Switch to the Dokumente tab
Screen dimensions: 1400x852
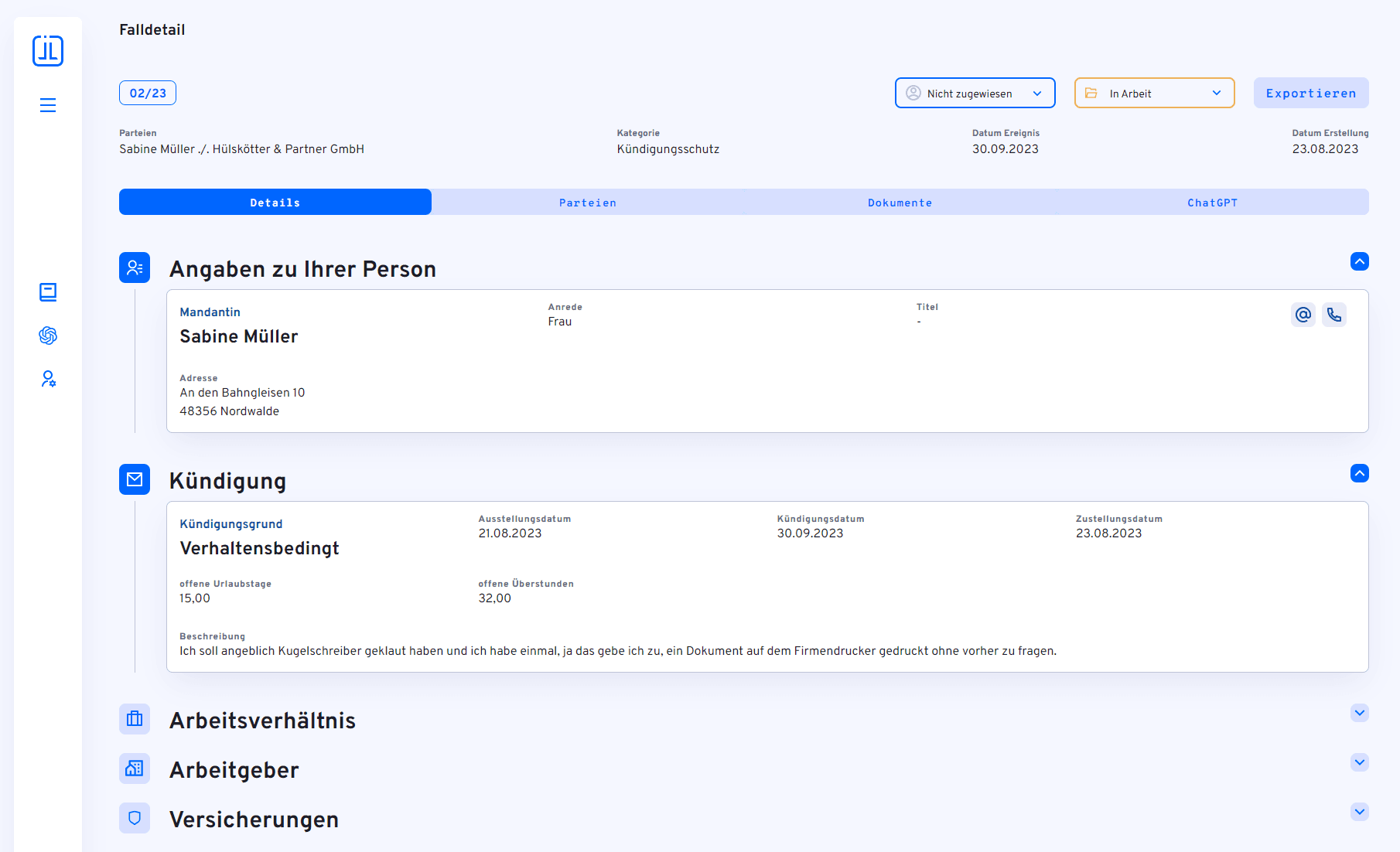900,202
